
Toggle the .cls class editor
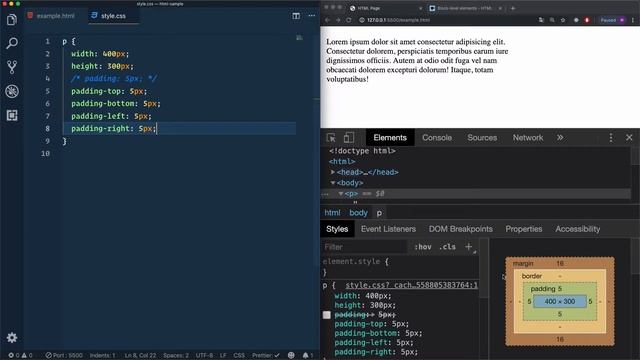447,247
